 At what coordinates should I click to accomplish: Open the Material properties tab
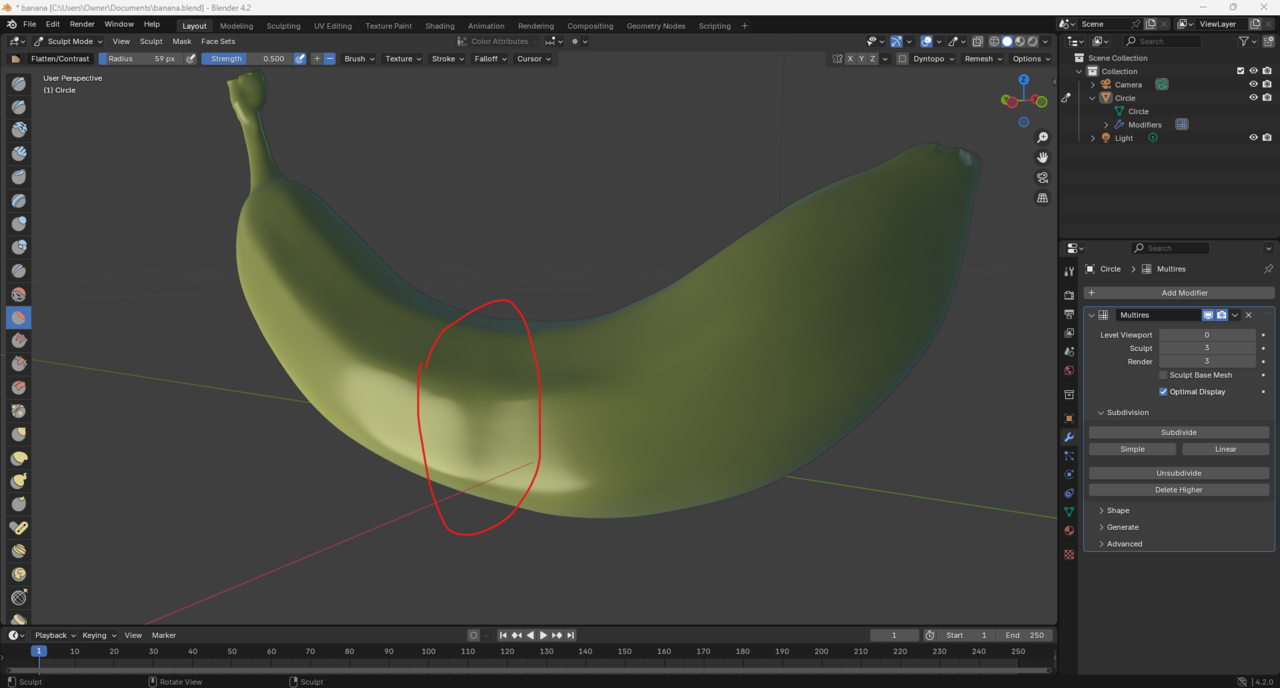1069,530
